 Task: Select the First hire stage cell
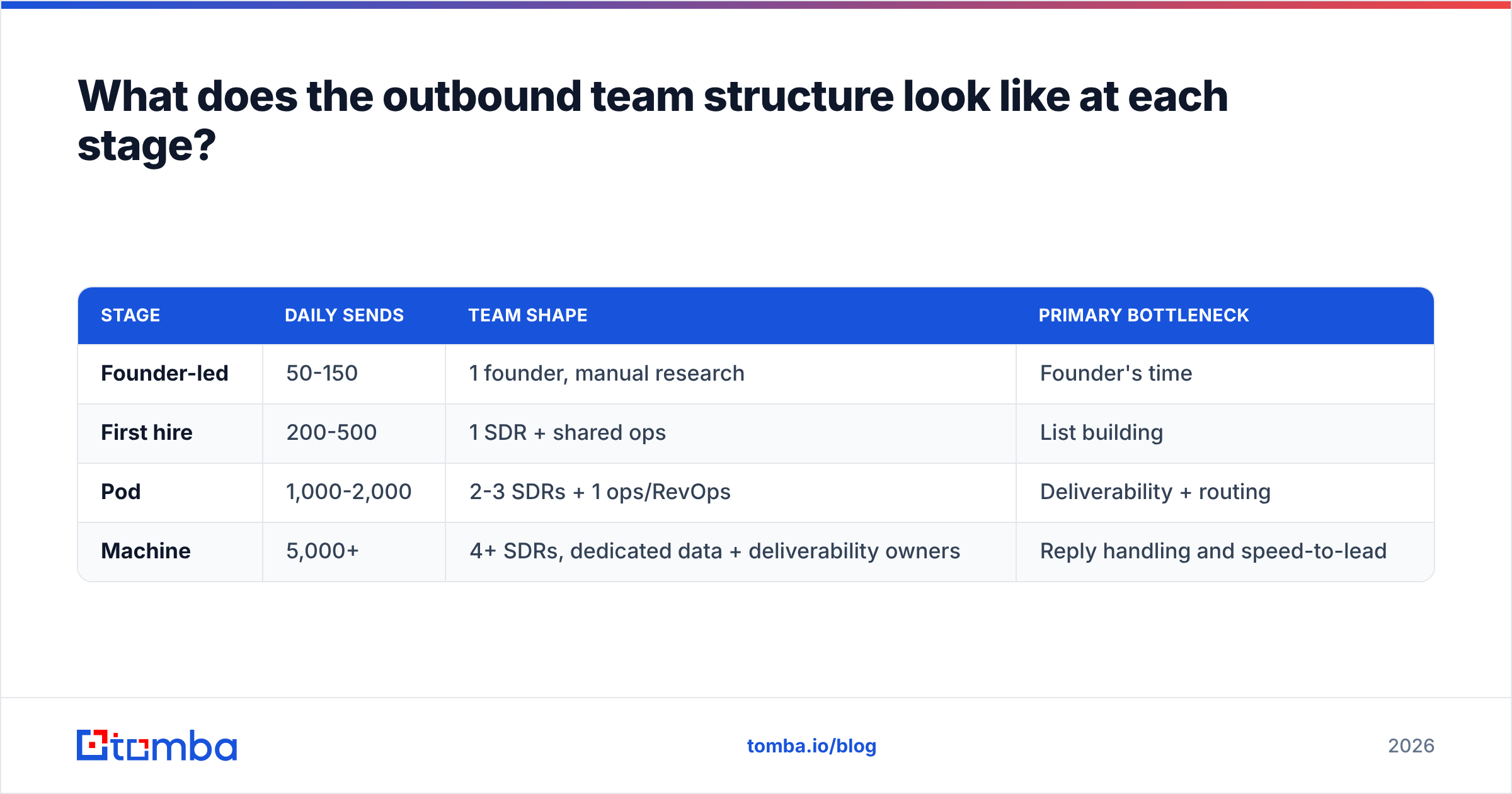click(x=170, y=433)
